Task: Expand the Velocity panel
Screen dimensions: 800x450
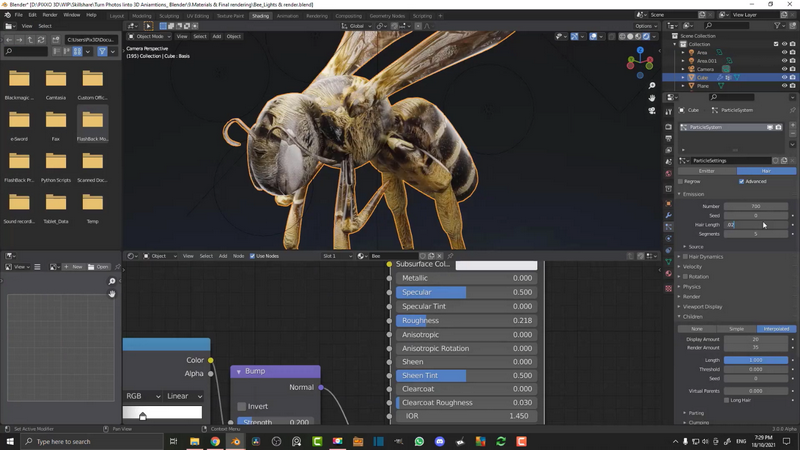Action: pos(692,267)
